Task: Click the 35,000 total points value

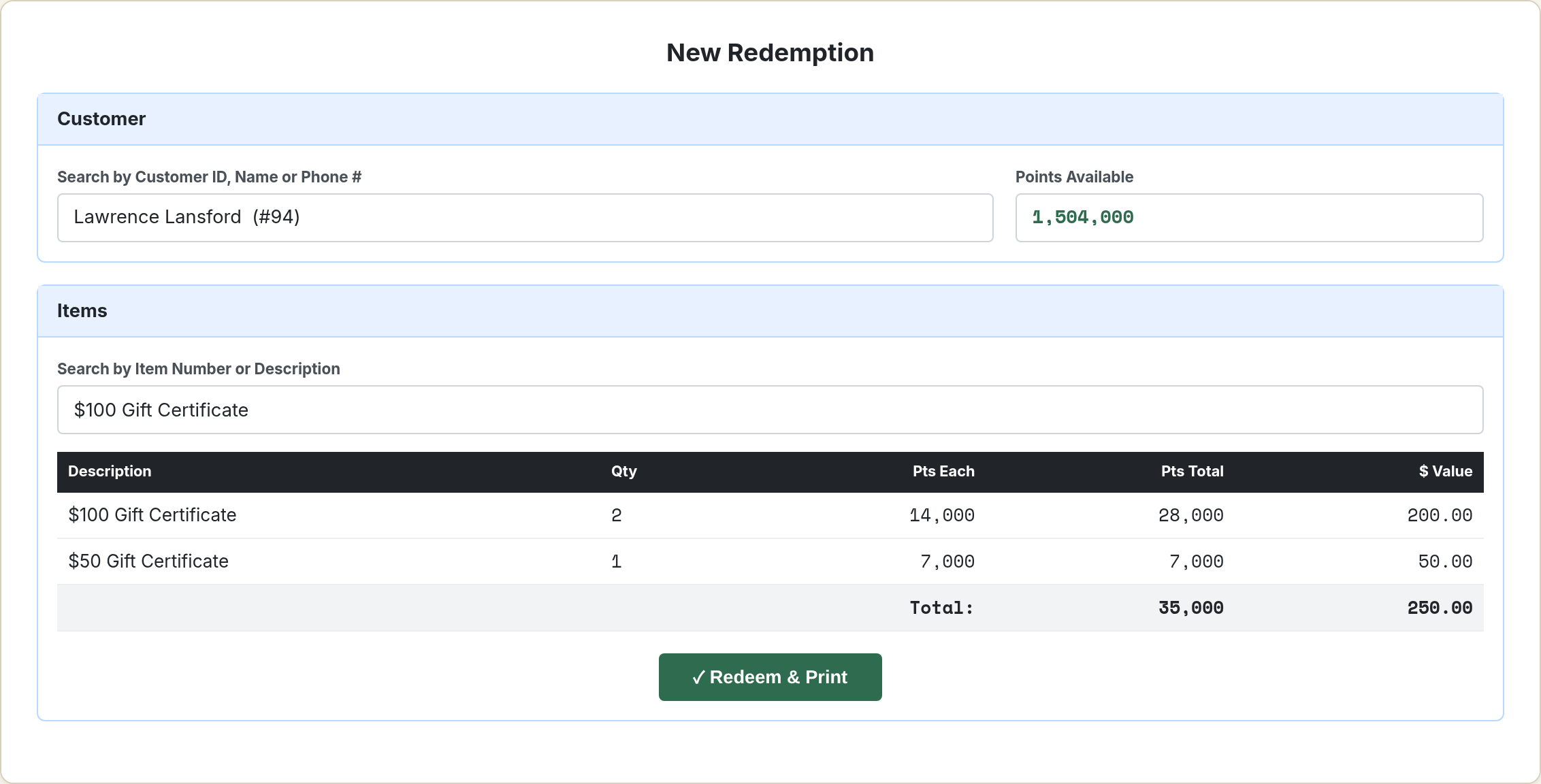Action: [1191, 608]
